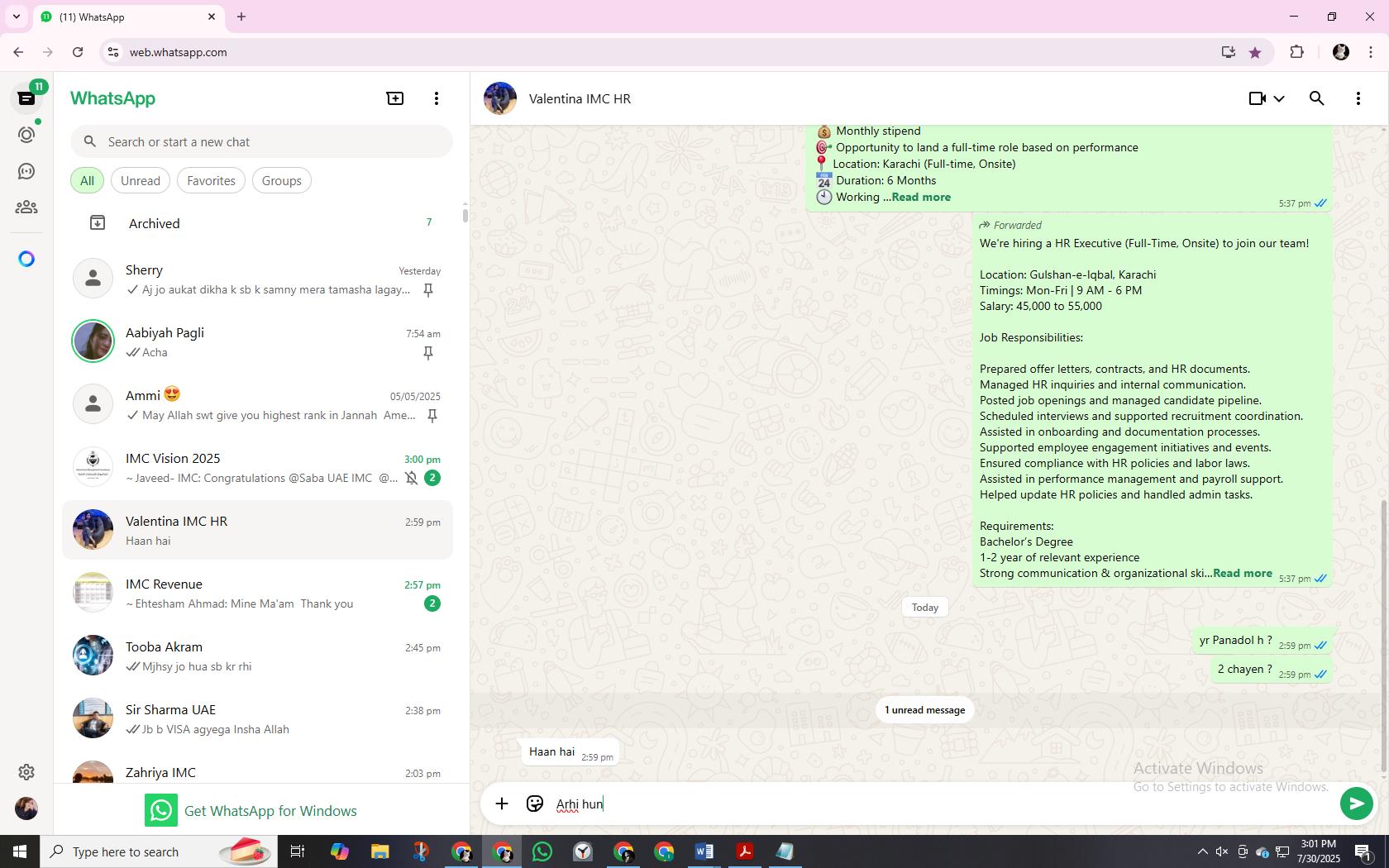Search within Valentina IMC HR conversation
This screenshot has width=1389, height=868.
point(1317,98)
